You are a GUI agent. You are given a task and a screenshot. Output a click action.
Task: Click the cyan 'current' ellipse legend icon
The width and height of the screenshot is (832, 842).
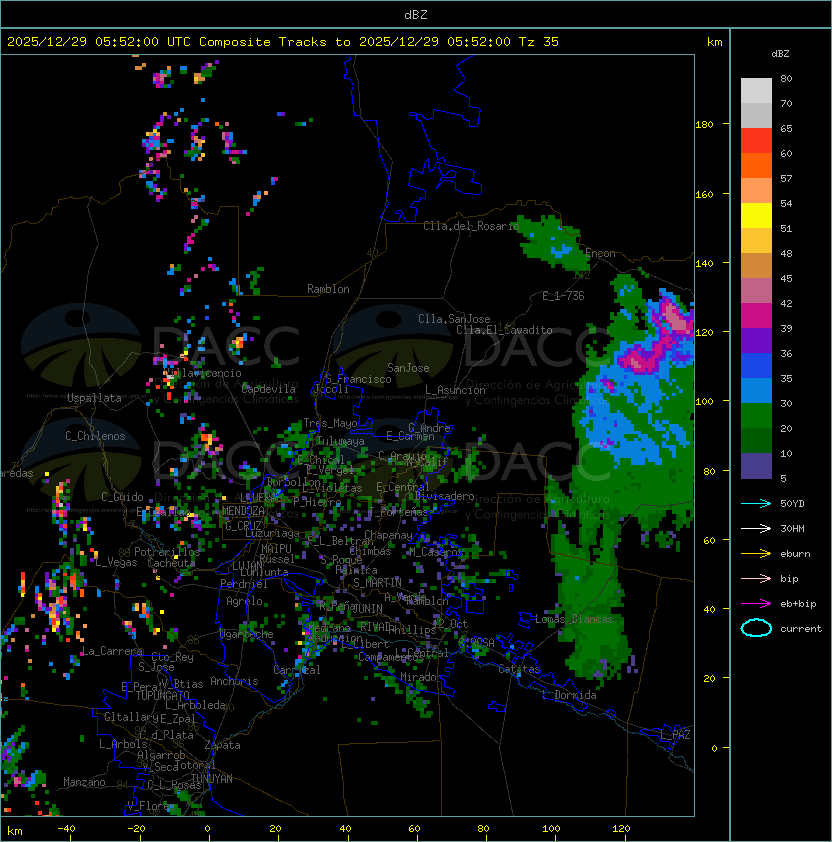coord(756,628)
